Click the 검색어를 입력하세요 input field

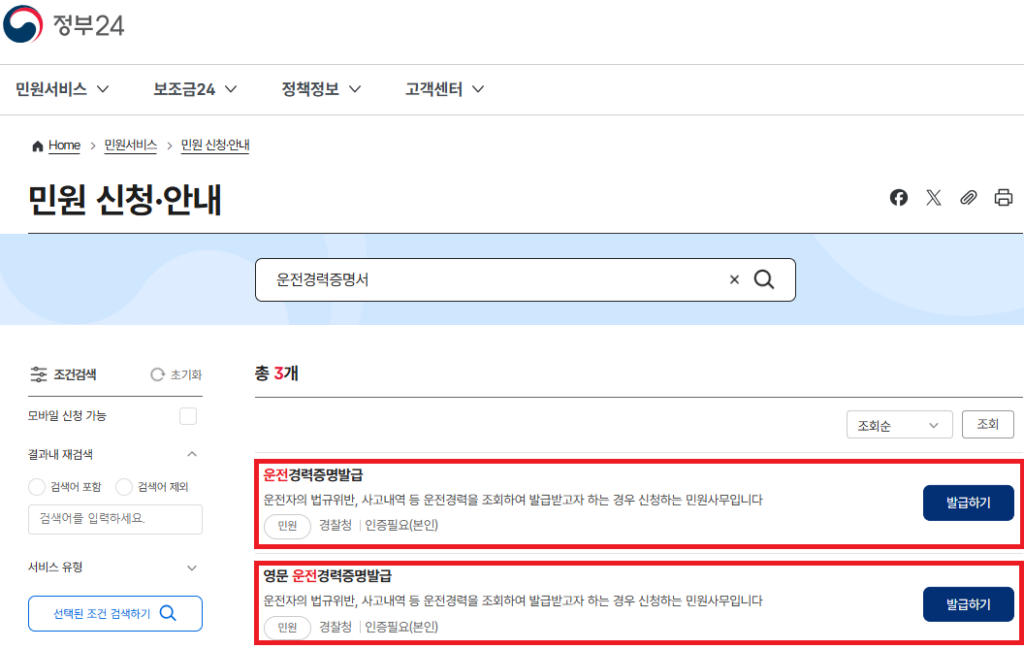coord(115,519)
